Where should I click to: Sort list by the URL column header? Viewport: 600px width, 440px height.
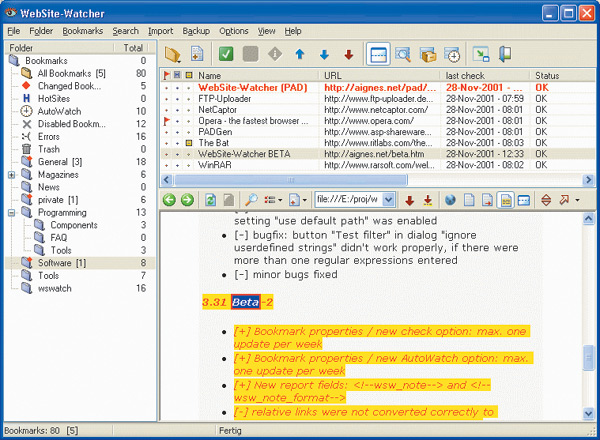[x=380, y=75]
